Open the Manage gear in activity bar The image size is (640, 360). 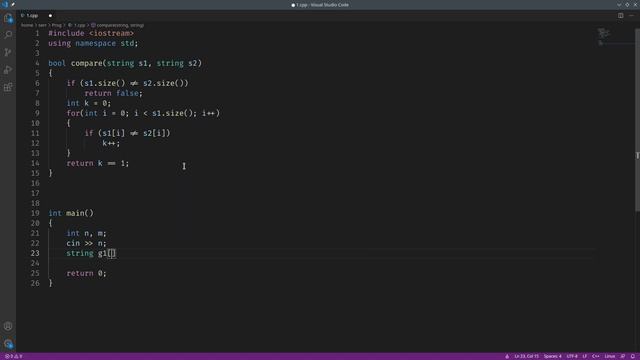(x=8, y=344)
